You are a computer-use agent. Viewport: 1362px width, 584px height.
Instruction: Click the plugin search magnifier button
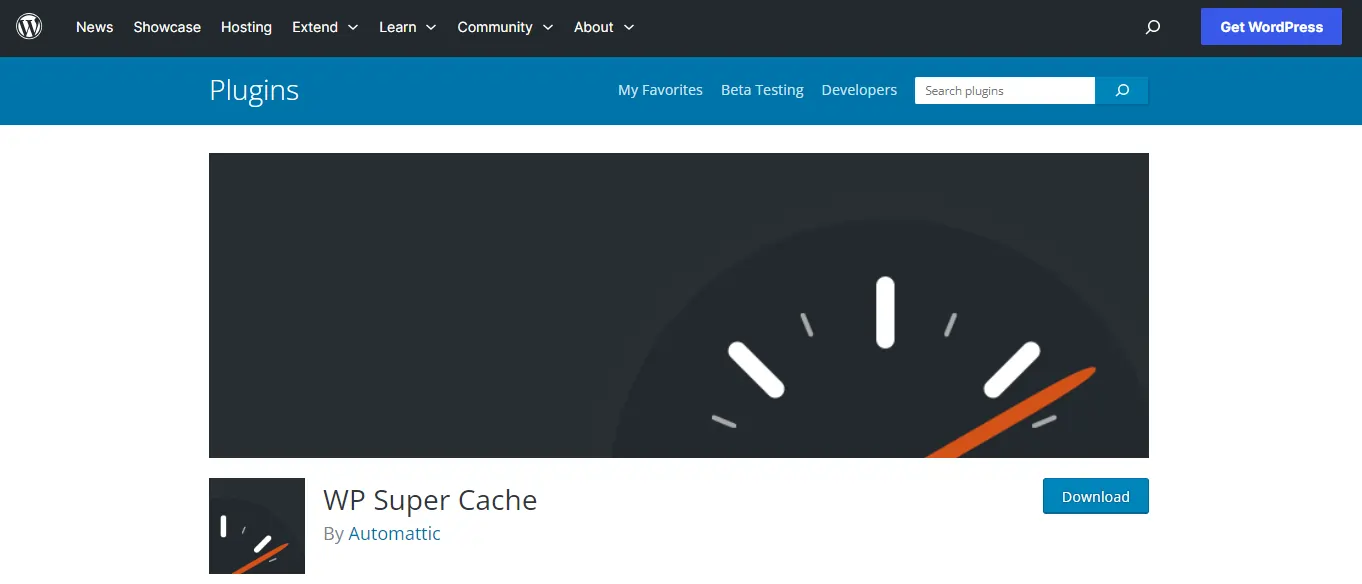coord(1121,90)
